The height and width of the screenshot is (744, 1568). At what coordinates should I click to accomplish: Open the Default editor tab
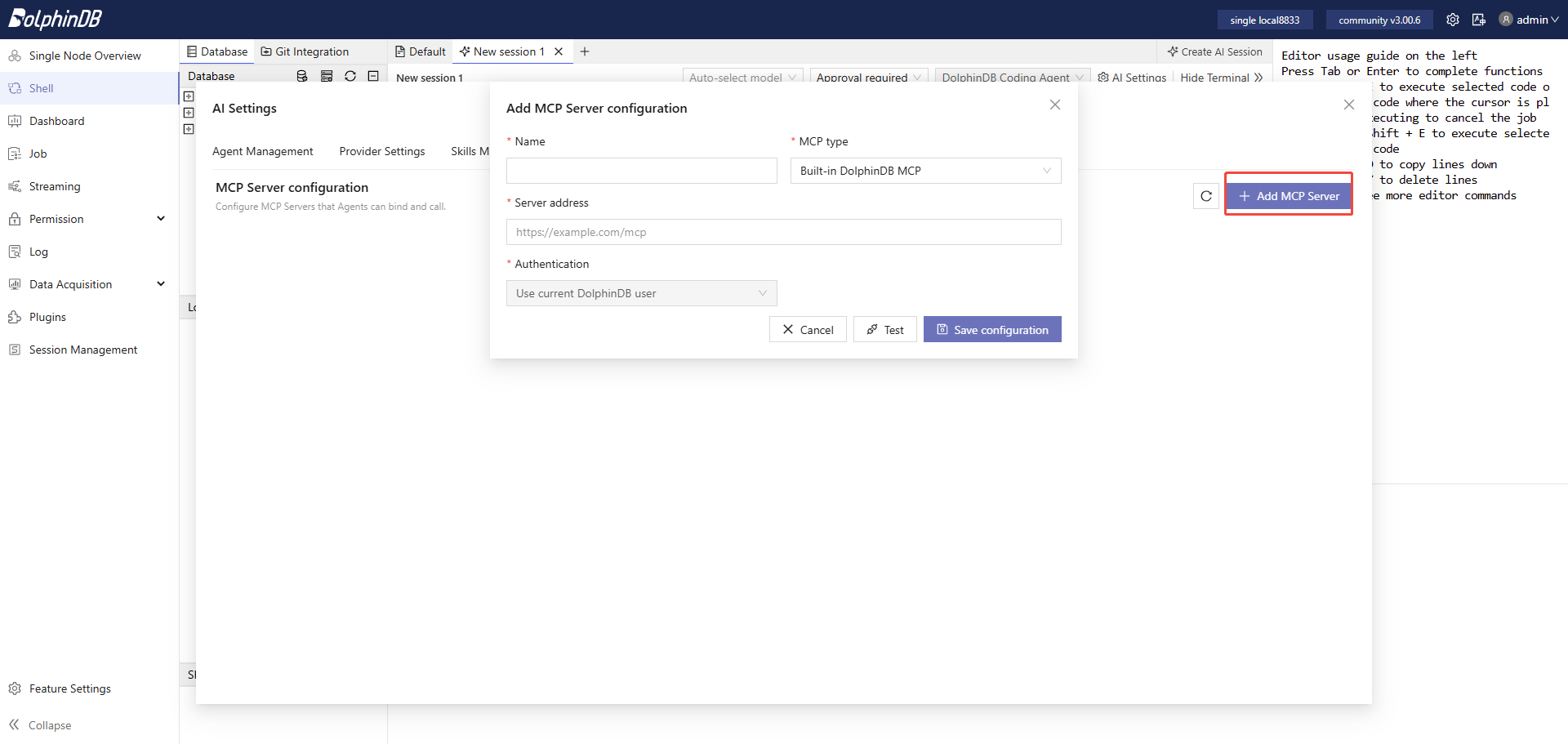[x=421, y=51]
